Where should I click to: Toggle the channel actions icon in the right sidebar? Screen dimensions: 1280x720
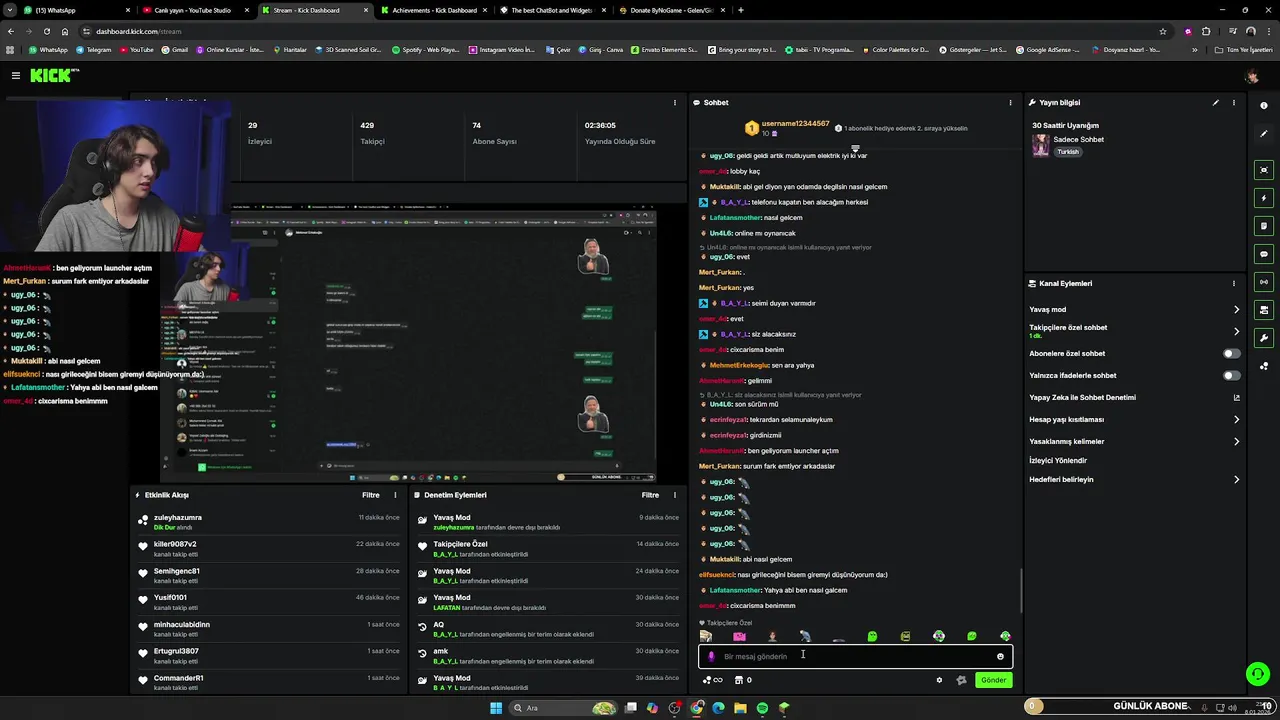(1264, 310)
